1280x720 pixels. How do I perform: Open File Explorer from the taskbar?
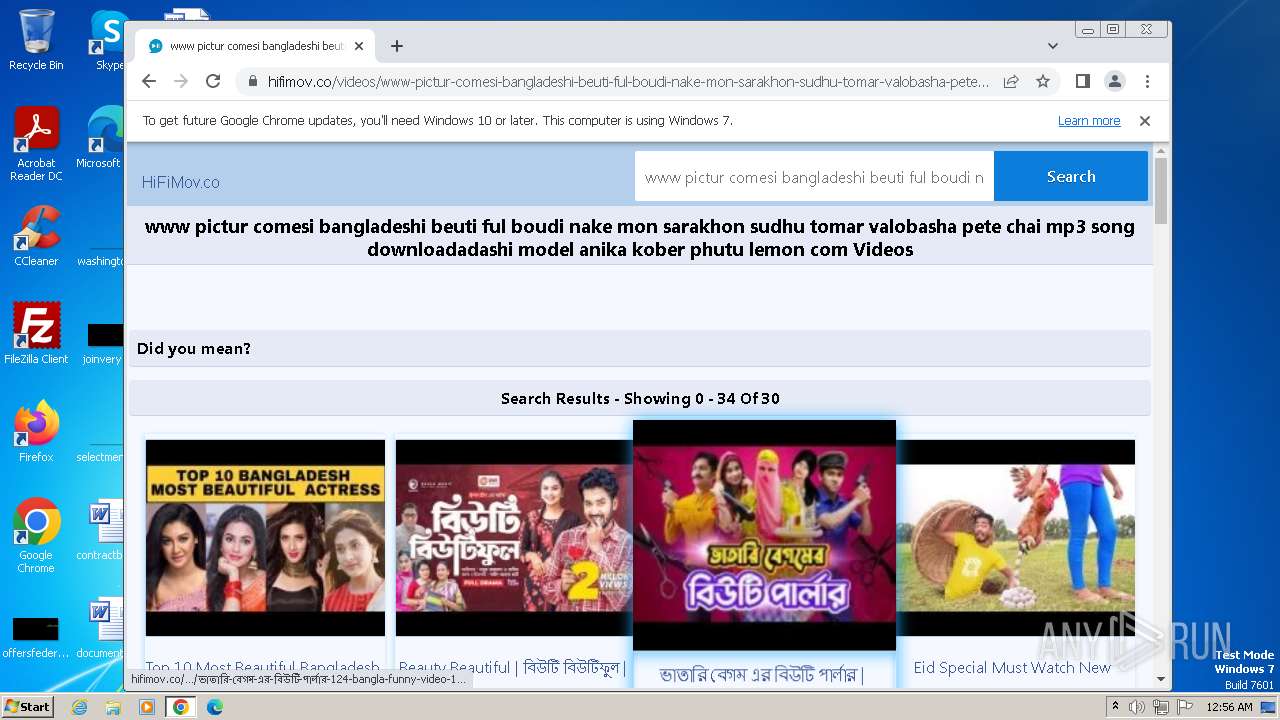click(x=113, y=707)
